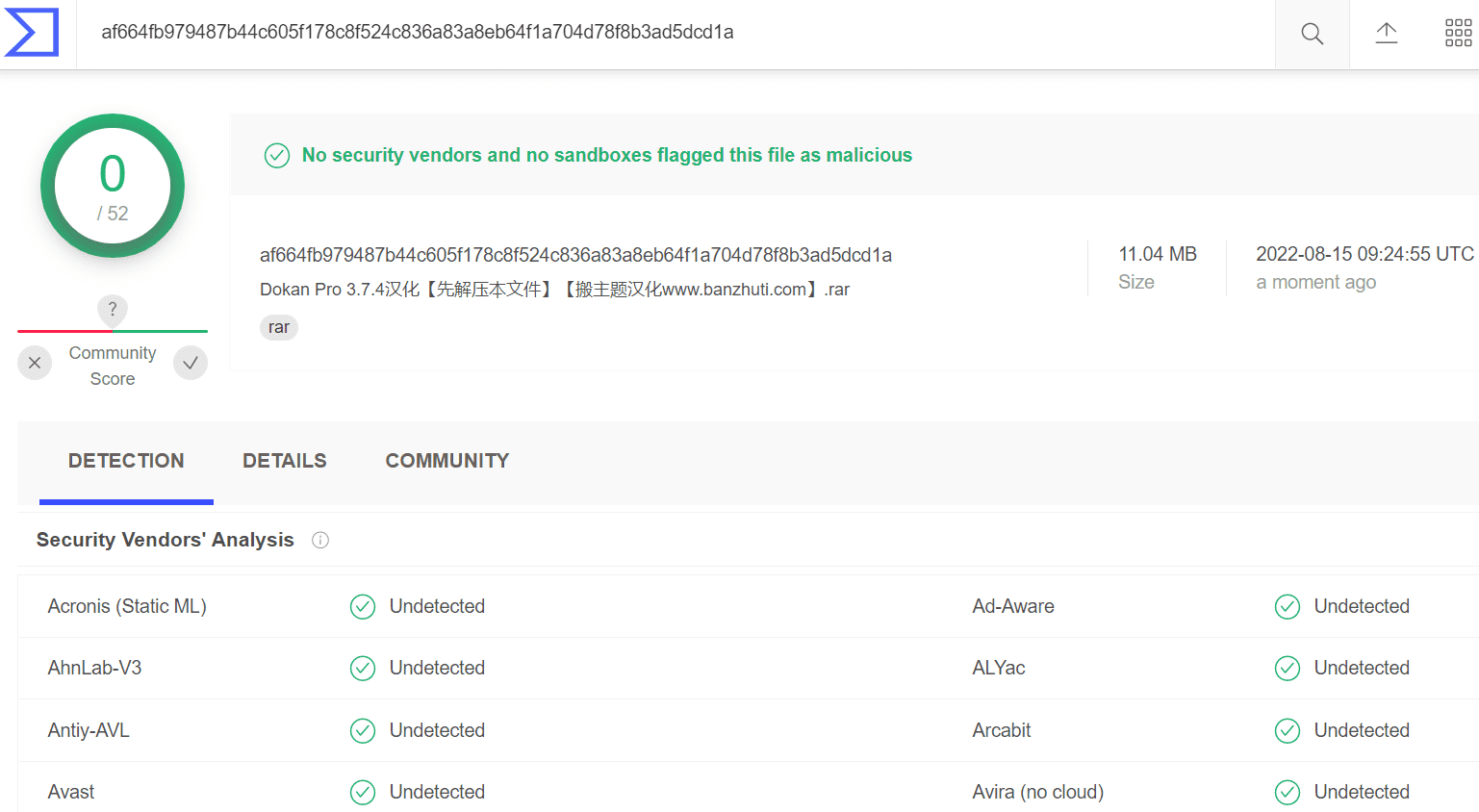This screenshot has width=1479, height=812.
Task: Click the 'a moment ago' text
Action: click(x=1315, y=282)
